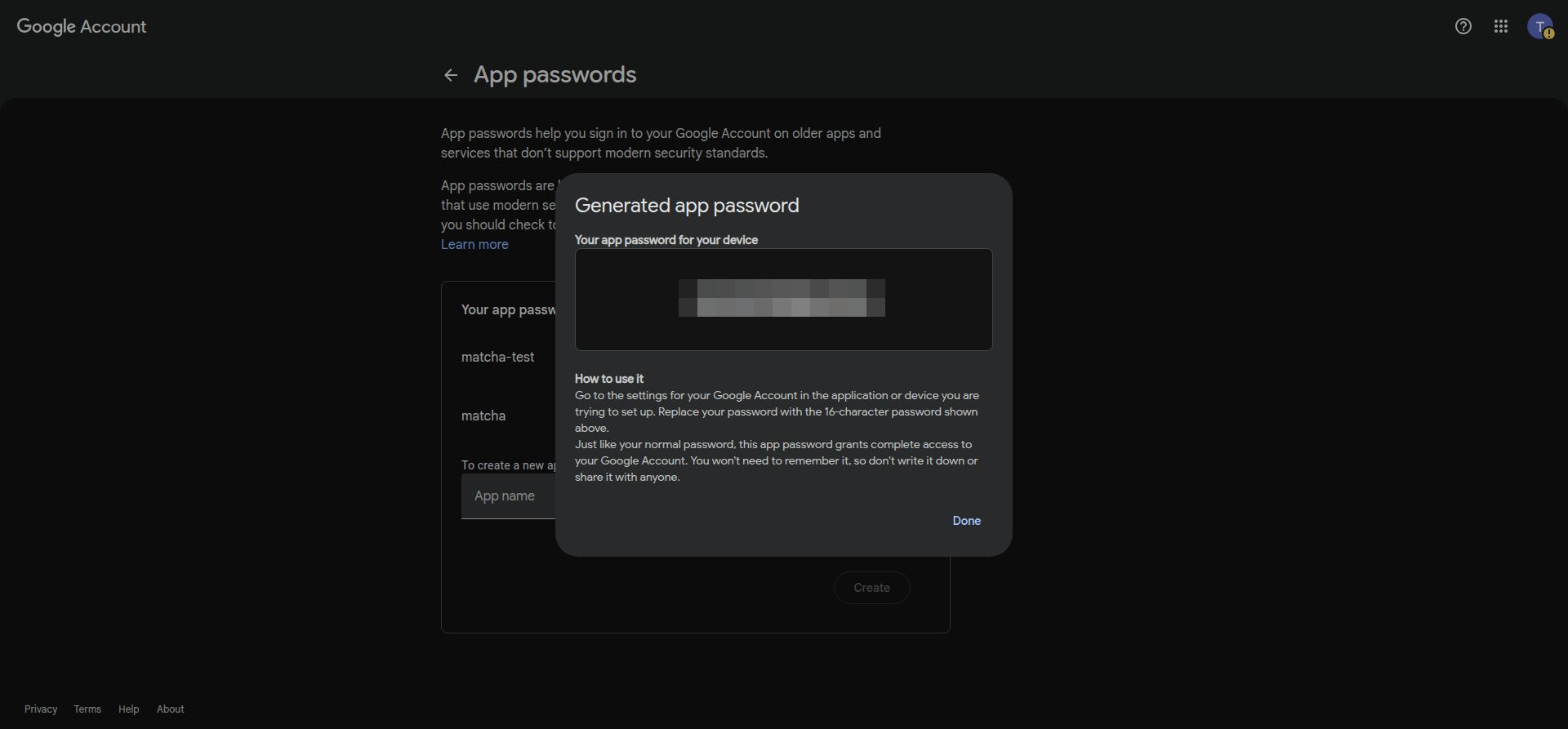Screen dimensions: 1568x729
Task: Open the Privacy footer link
Action: [40, 709]
